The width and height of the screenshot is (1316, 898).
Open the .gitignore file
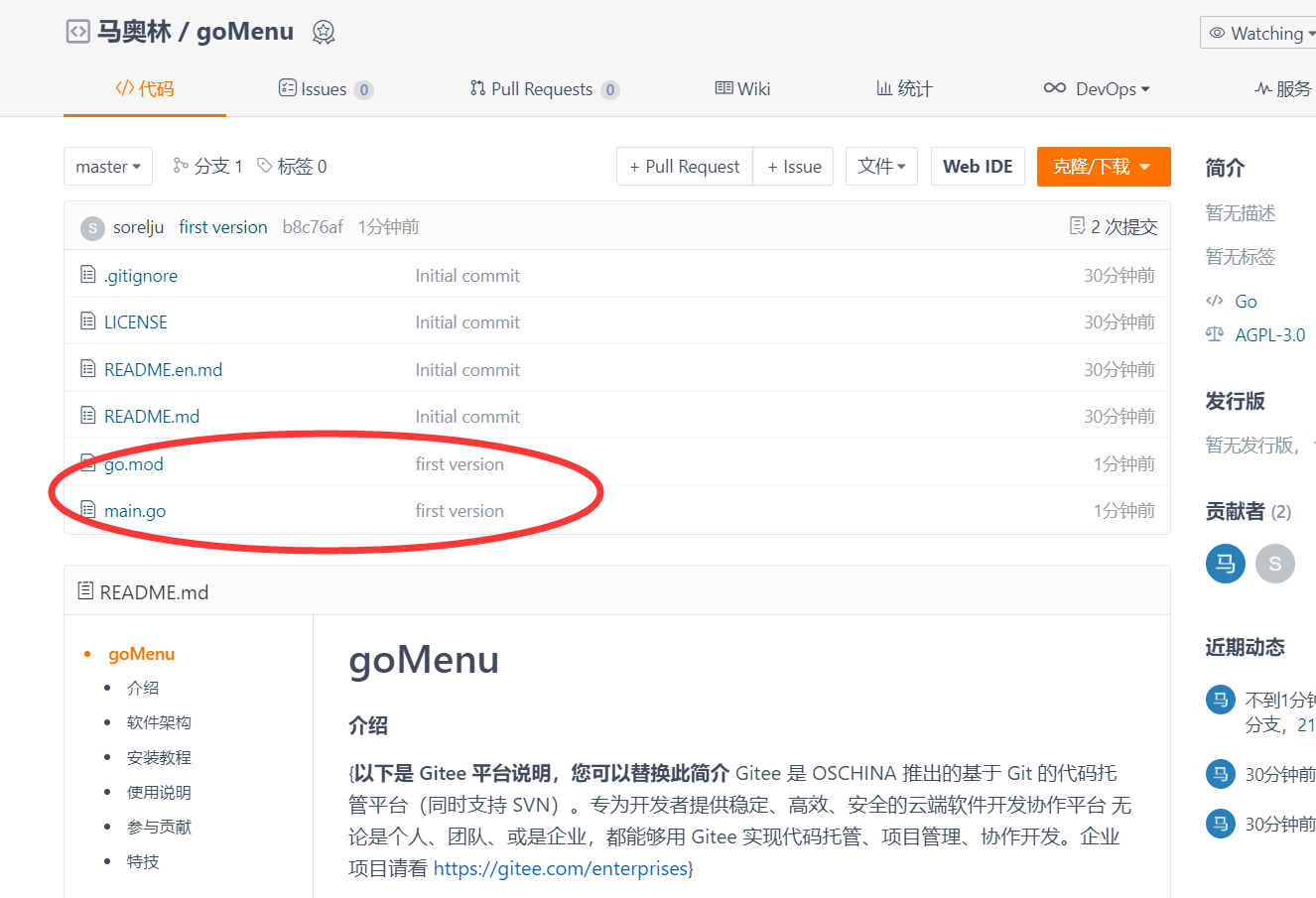141,276
